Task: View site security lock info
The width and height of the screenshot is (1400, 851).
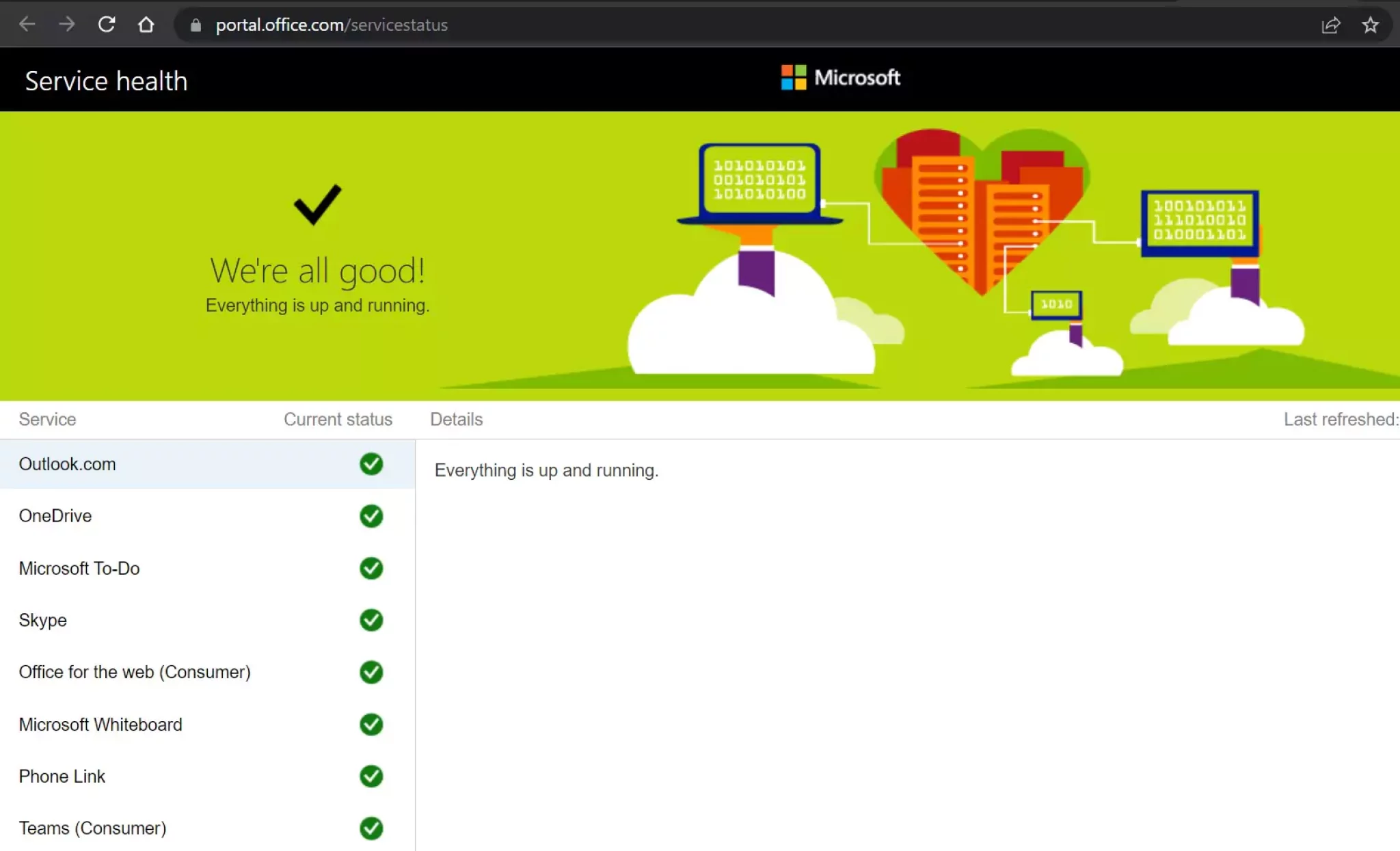Action: pos(196,25)
